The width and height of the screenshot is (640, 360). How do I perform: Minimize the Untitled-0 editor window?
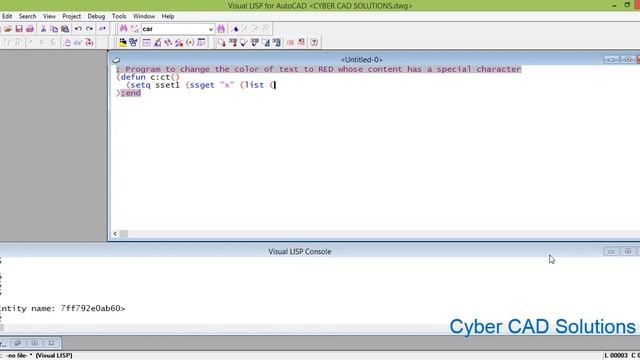click(x=611, y=60)
